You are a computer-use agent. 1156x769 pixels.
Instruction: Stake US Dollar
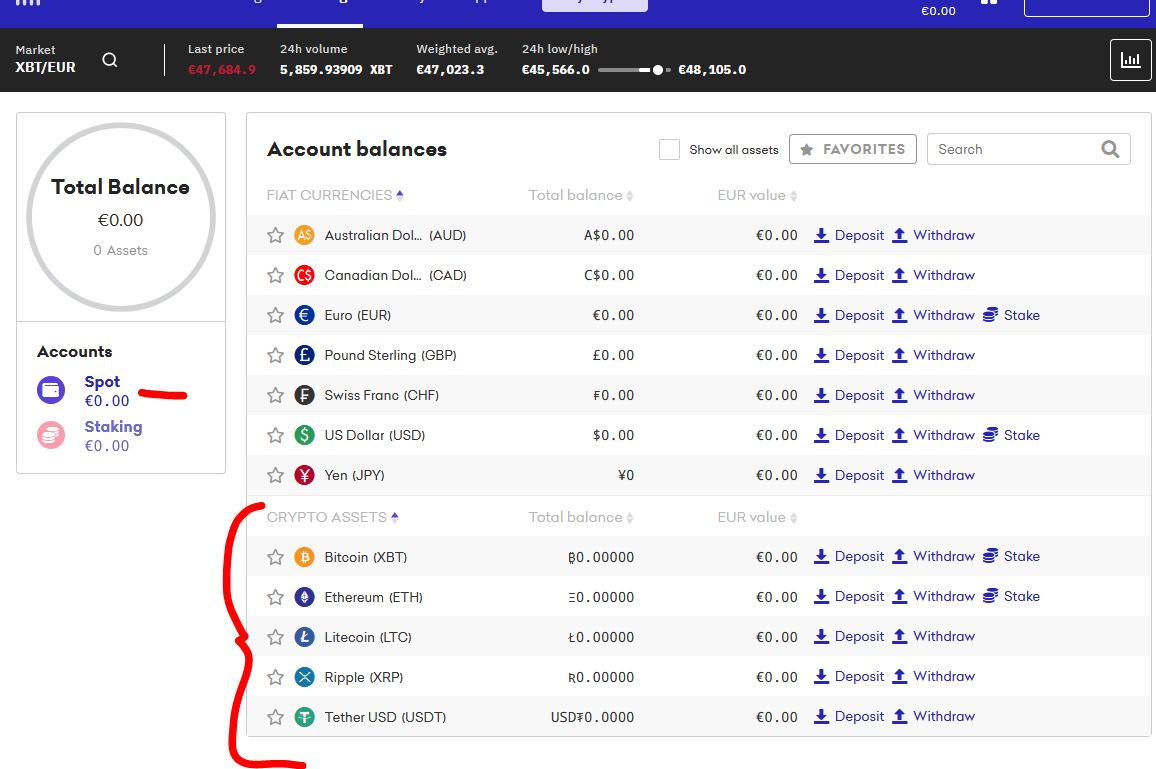click(x=1012, y=435)
